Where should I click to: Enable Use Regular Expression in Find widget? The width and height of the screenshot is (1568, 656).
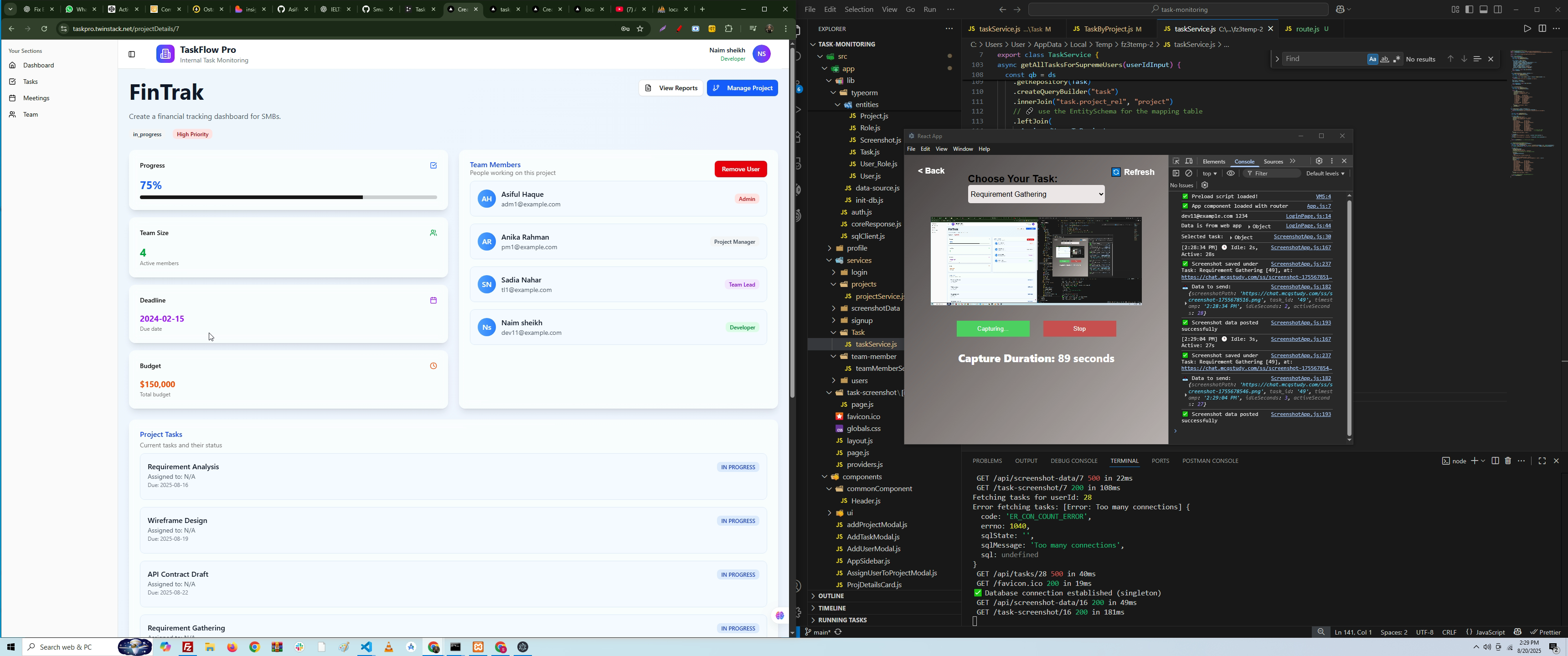[x=1397, y=59]
